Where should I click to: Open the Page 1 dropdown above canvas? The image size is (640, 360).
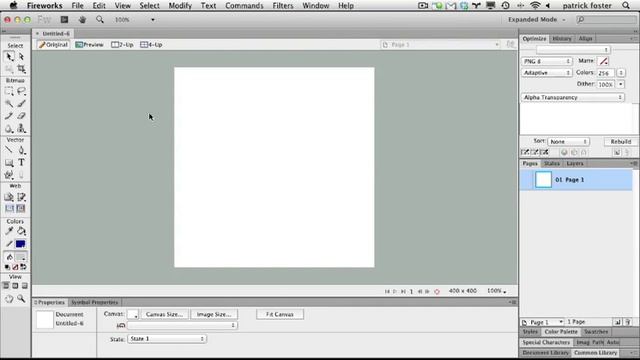click(440, 44)
